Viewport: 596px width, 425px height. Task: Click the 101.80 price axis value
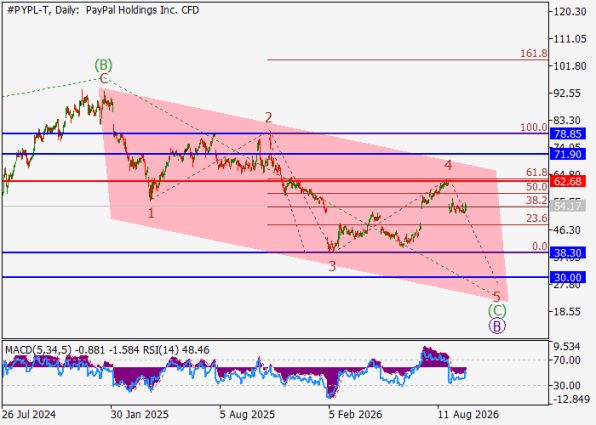tap(570, 66)
